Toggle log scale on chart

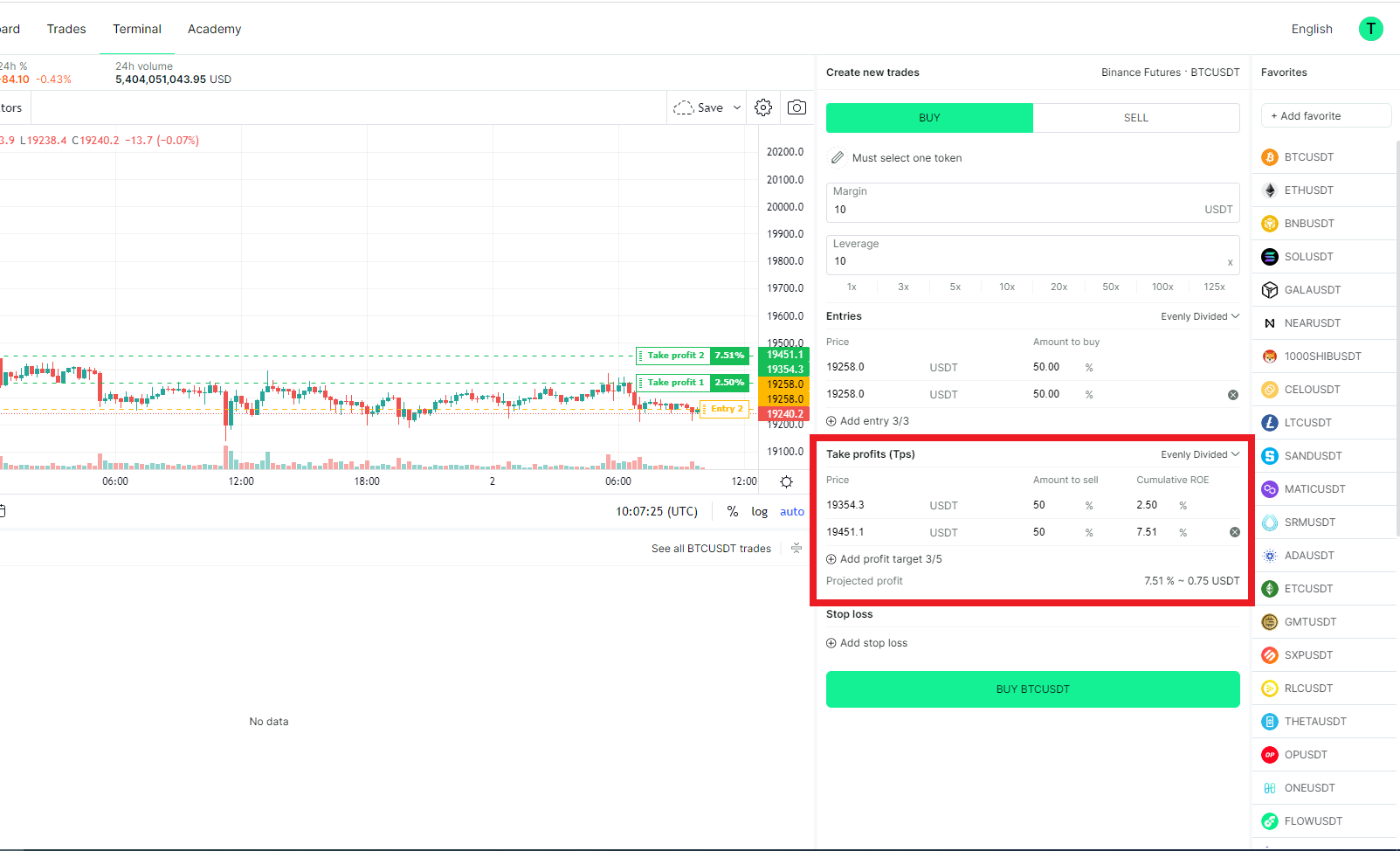point(759,512)
